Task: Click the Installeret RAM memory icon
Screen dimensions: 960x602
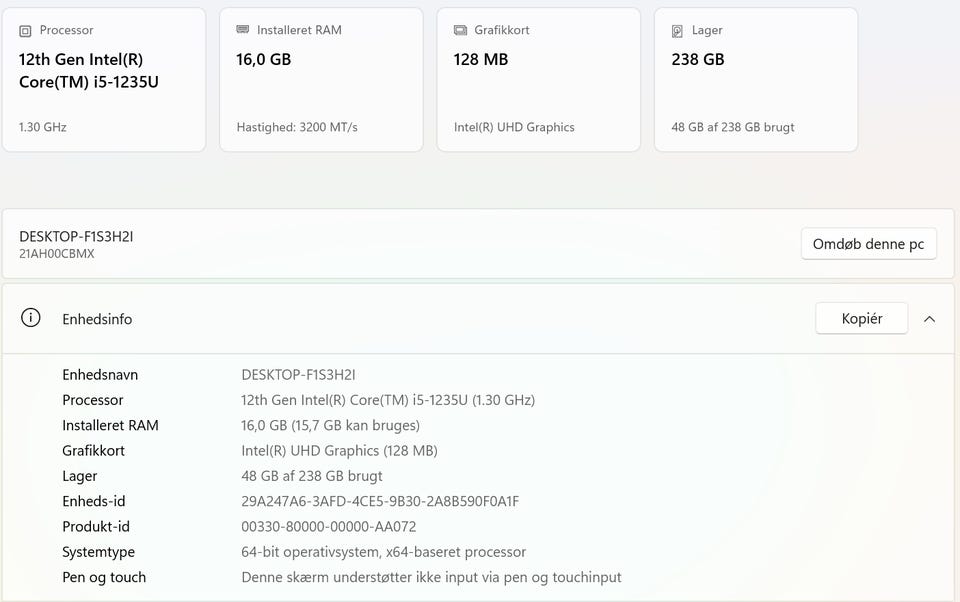Action: click(242, 29)
